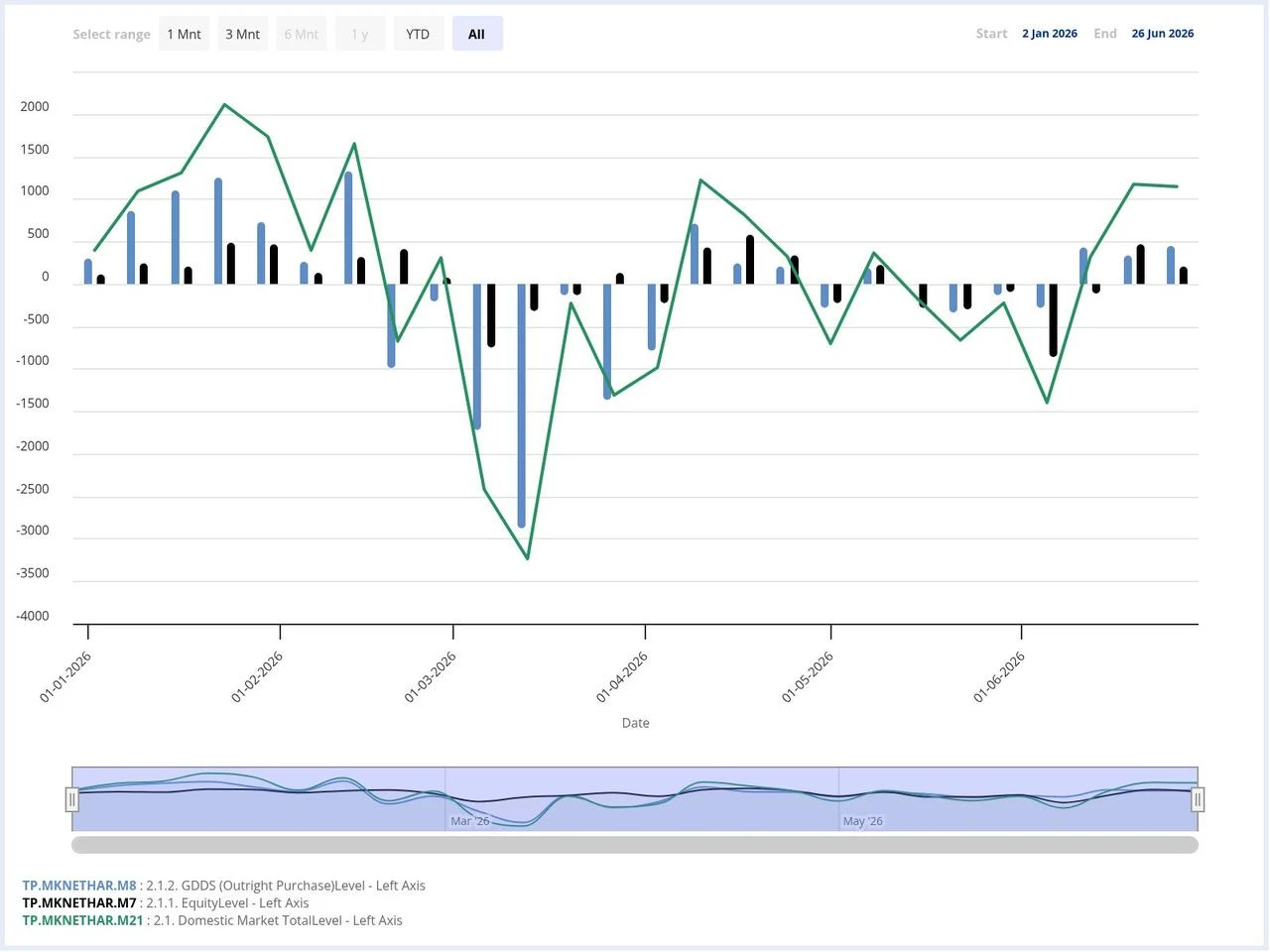Click the -4000 y-axis label
1270x952 pixels.
(x=33, y=616)
